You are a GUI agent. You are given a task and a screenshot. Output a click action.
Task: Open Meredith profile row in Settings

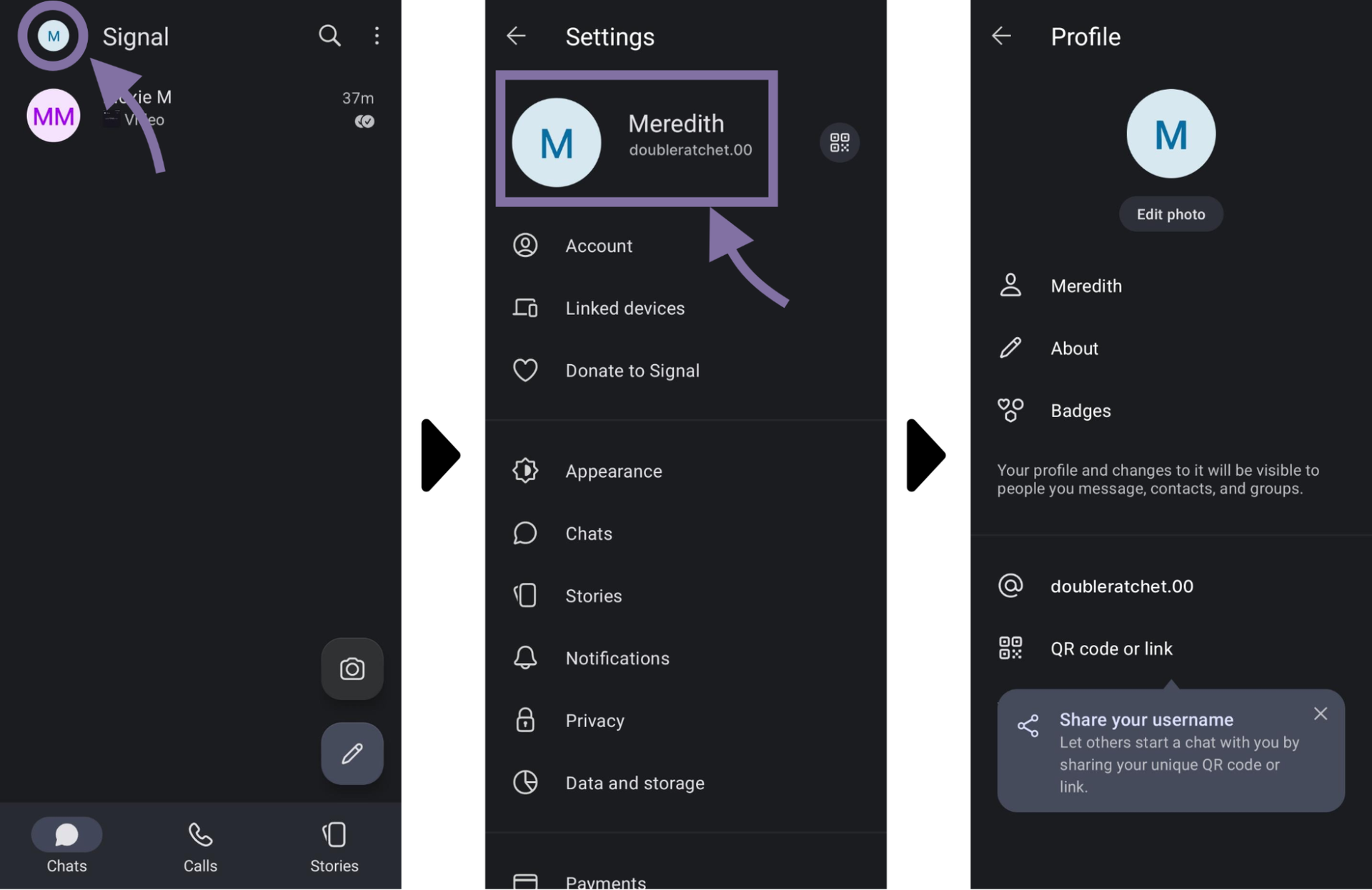click(x=637, y=139)
